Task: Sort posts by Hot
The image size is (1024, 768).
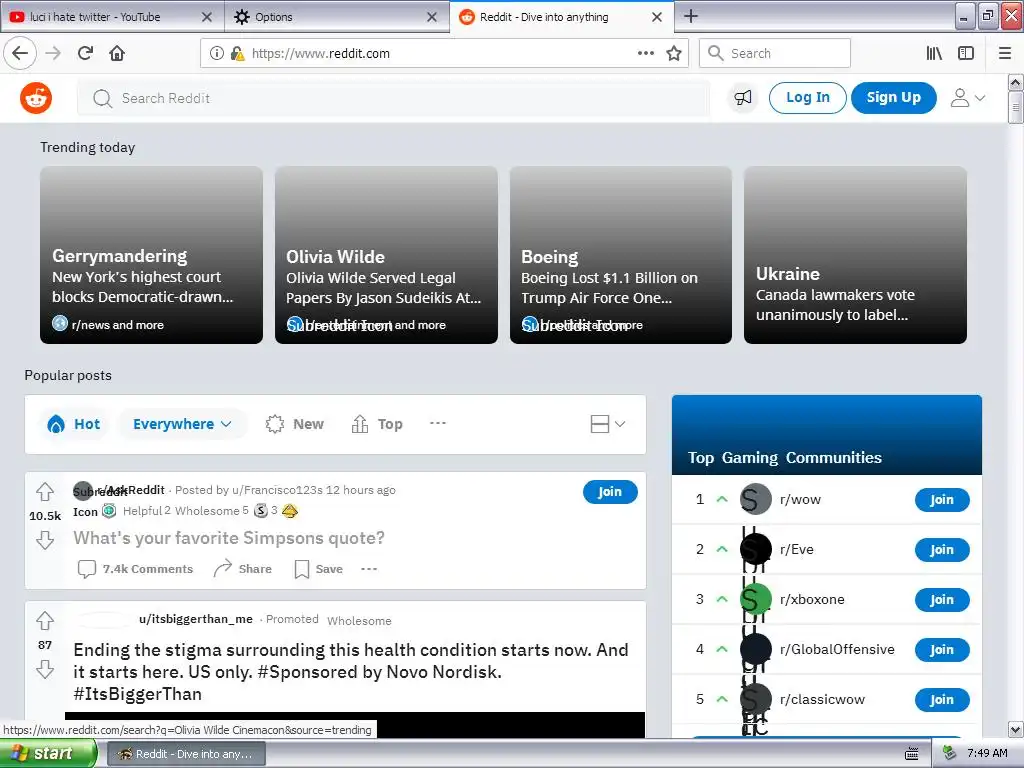Action: coord(74,424)
